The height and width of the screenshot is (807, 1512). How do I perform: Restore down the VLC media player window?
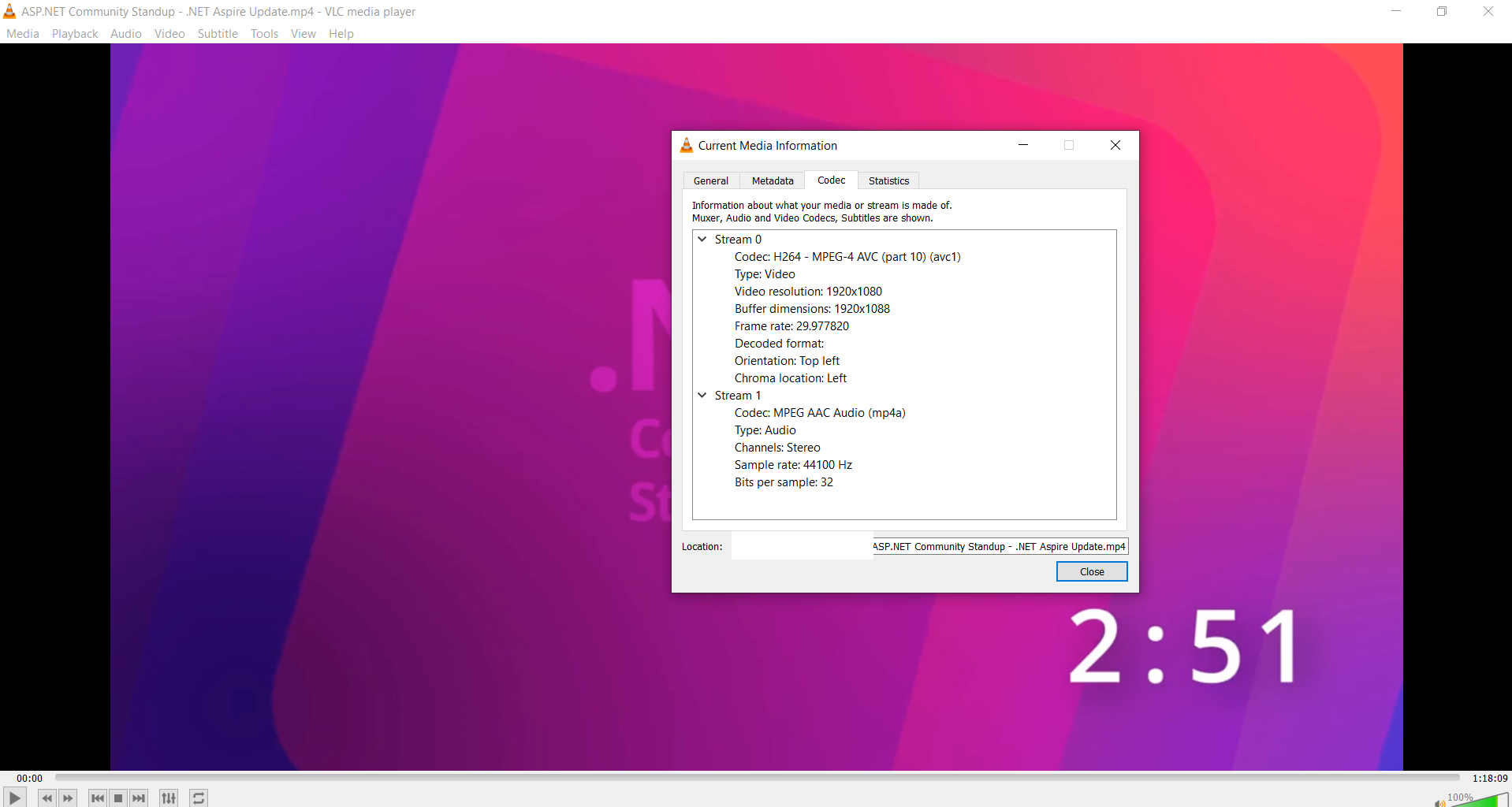pos(1442,11)
